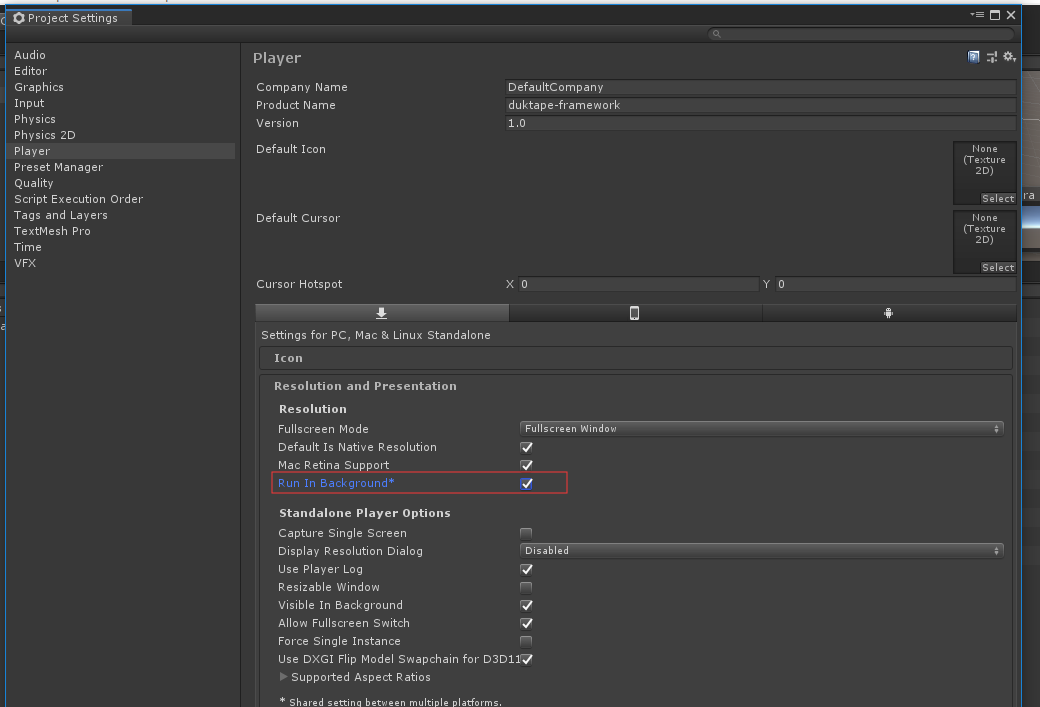Open the Graphics settings section
The height and width of the screenshot is (707, 1040).
point(39,87)
